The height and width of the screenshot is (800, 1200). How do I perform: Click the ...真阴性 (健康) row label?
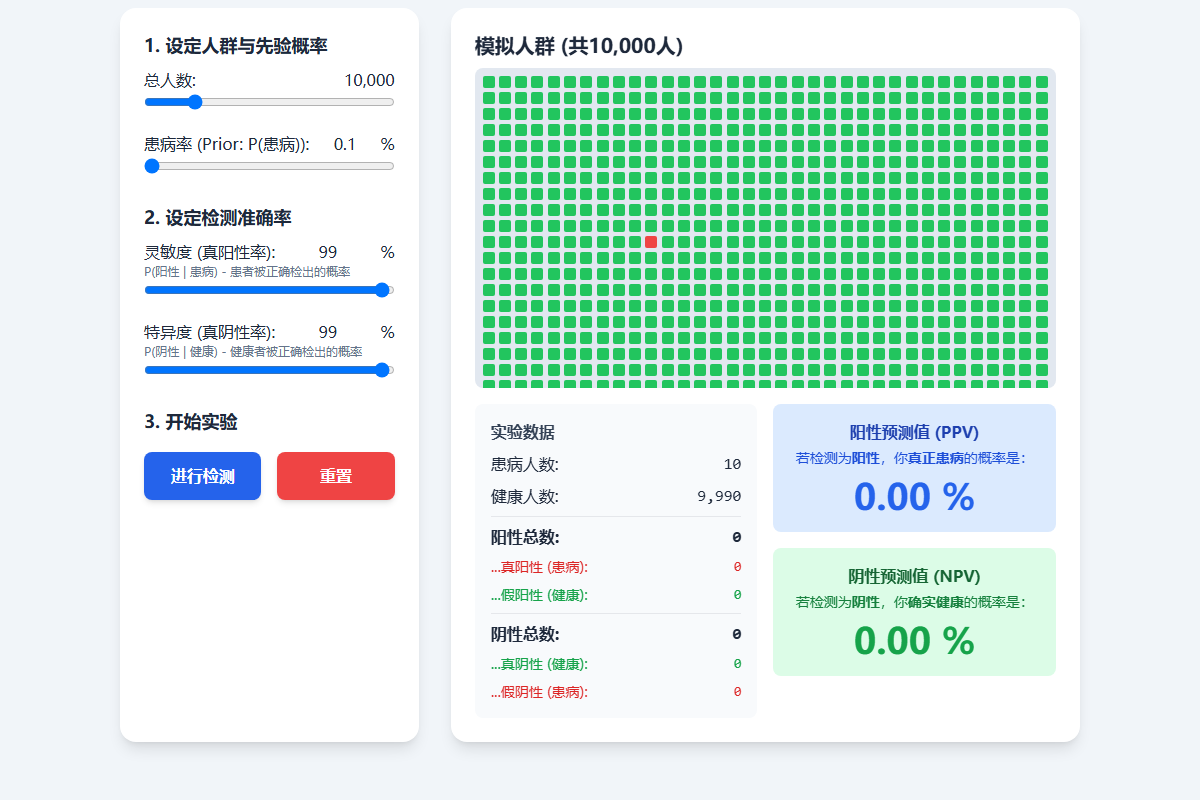coord(539,664)
